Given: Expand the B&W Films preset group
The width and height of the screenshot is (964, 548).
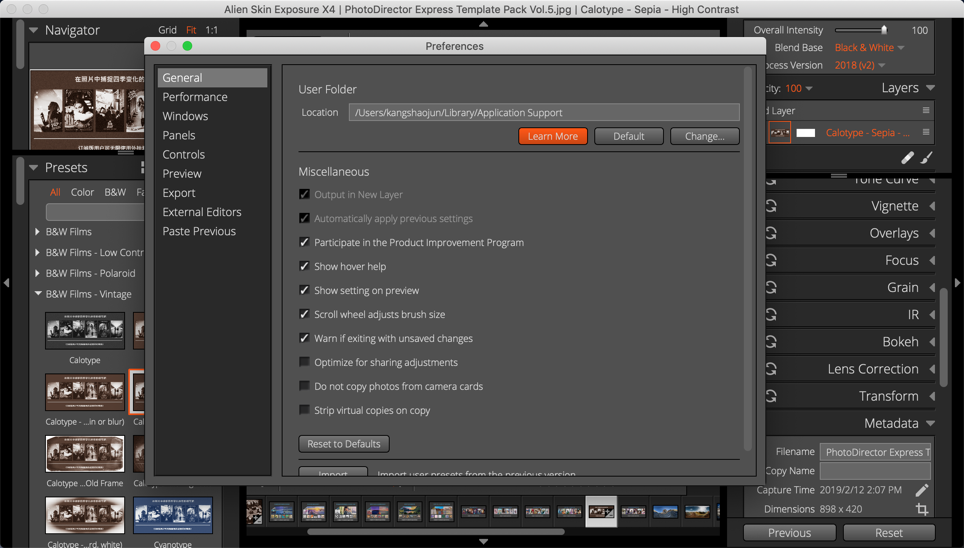Looking at the screenshot, I should click(x=38, y=232).
